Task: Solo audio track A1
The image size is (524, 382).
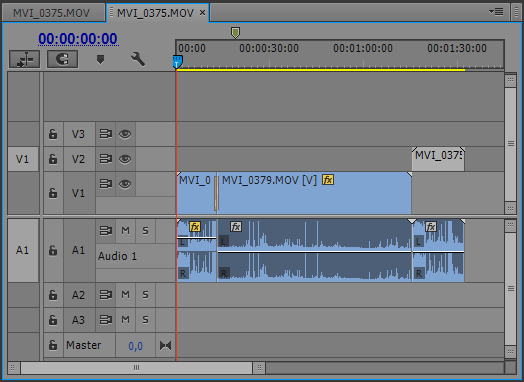Action: point(145,231)
